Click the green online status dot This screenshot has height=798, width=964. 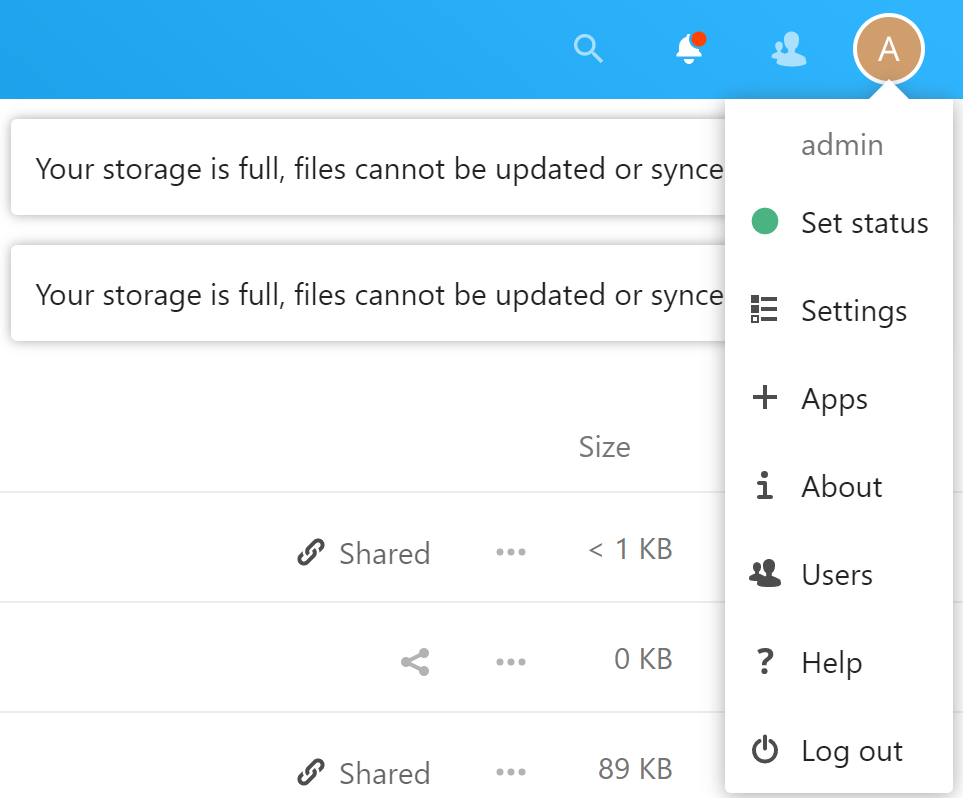pos(764,222)
